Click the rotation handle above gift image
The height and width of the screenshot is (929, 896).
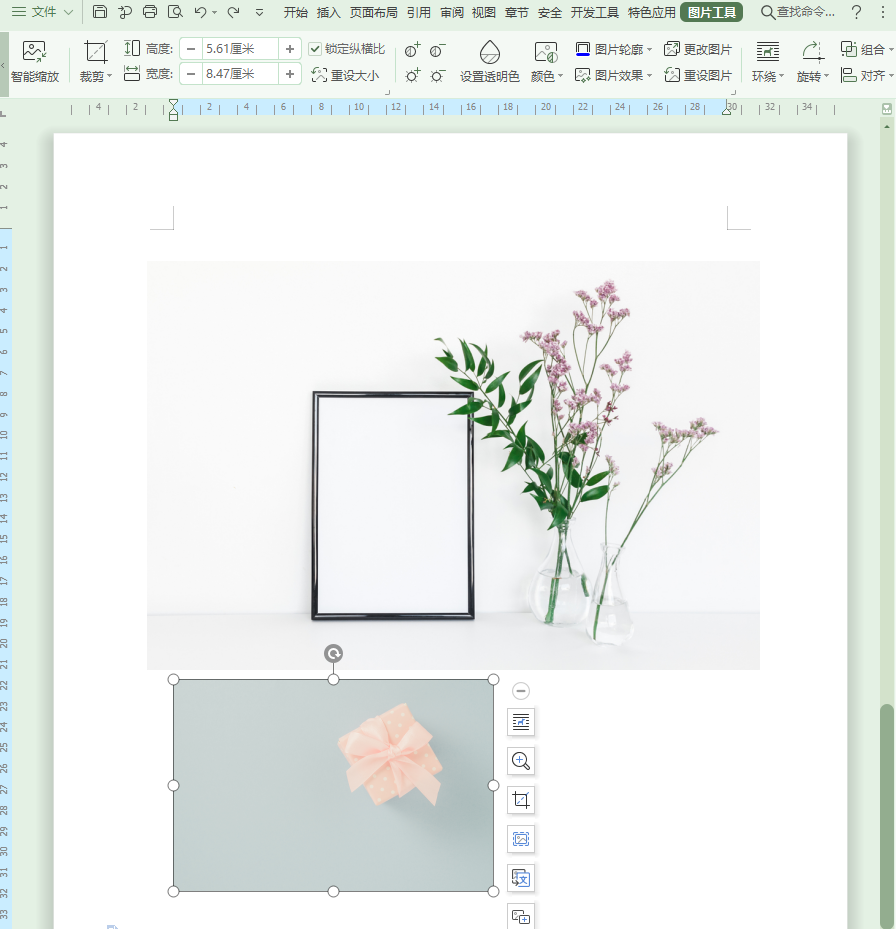334,653
